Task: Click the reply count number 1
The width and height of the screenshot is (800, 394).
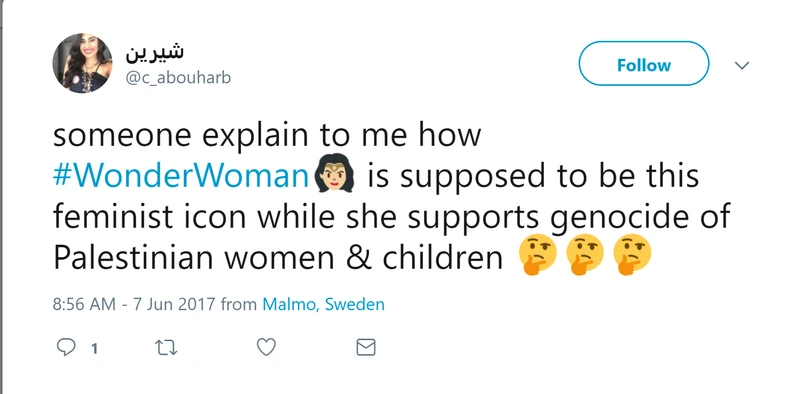Action: (x=94, y=349)
